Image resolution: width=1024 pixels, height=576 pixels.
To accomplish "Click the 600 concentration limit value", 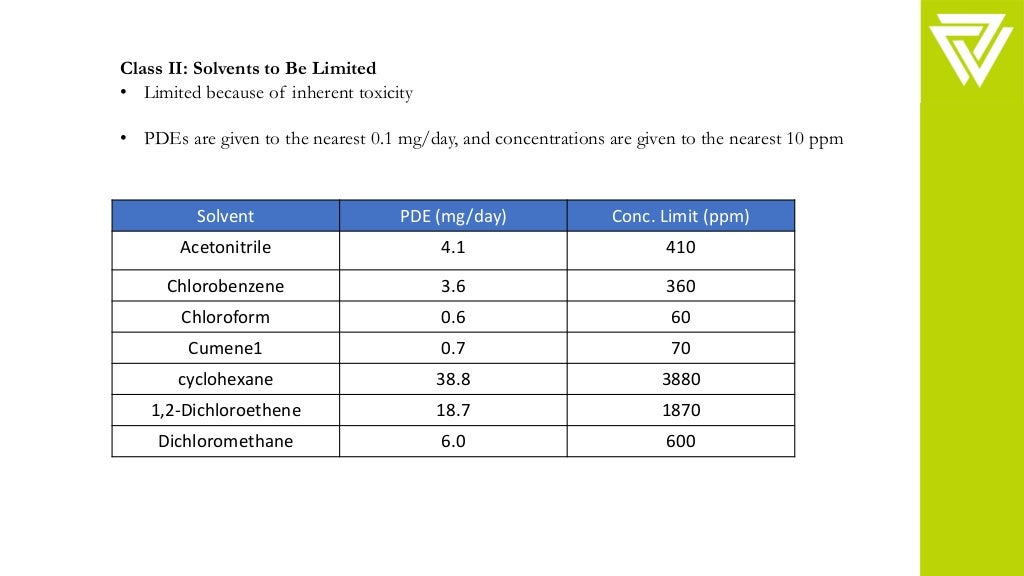I will 680,441.
